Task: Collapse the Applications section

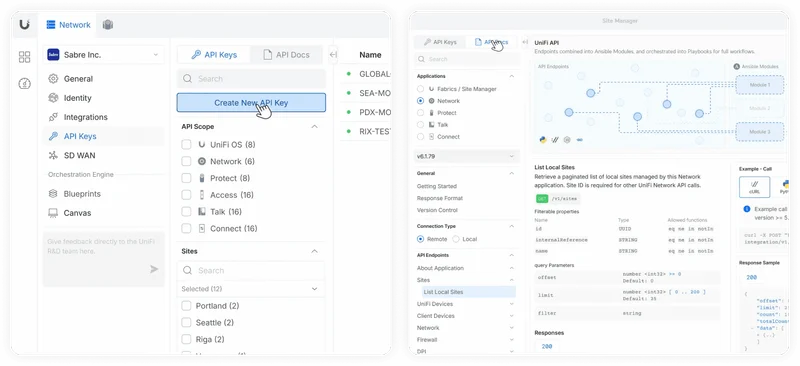Action: coord(512,76)
